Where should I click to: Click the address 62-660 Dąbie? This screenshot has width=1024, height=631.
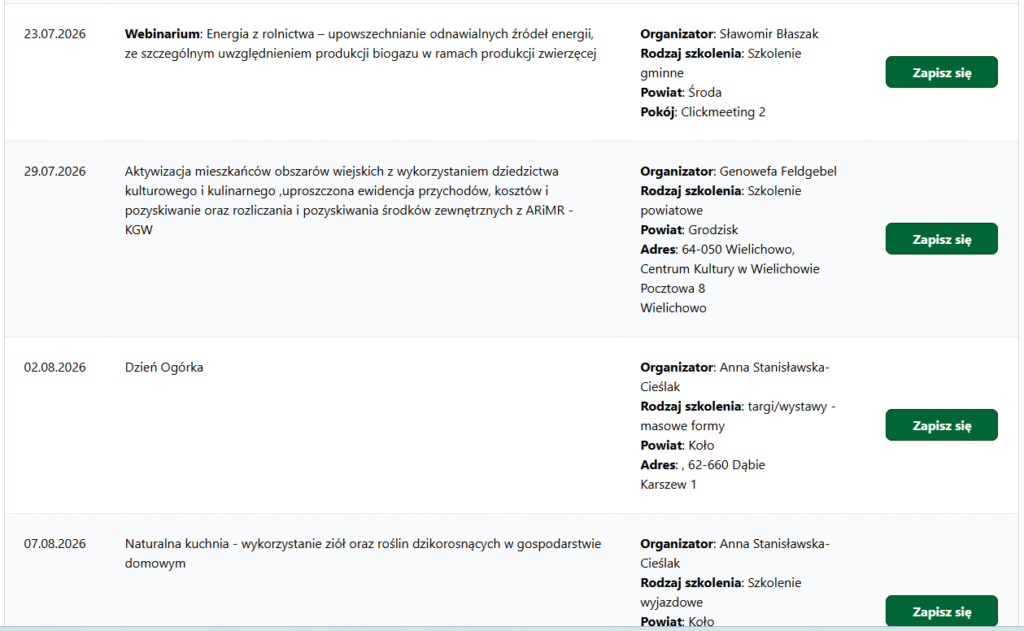(x=726, y=465)
